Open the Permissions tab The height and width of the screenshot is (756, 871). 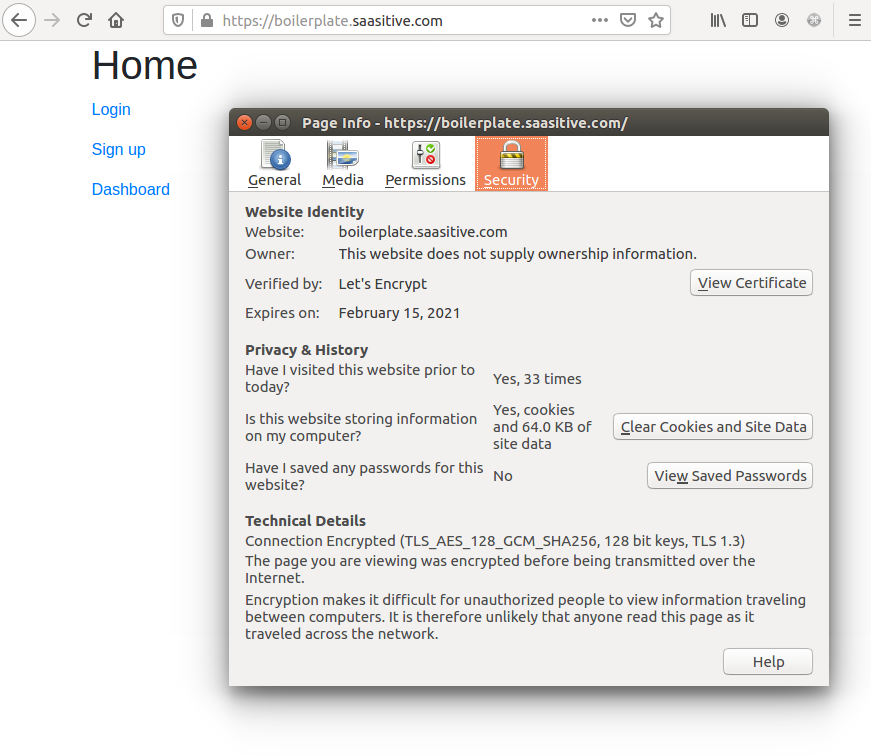pos(425,164)
